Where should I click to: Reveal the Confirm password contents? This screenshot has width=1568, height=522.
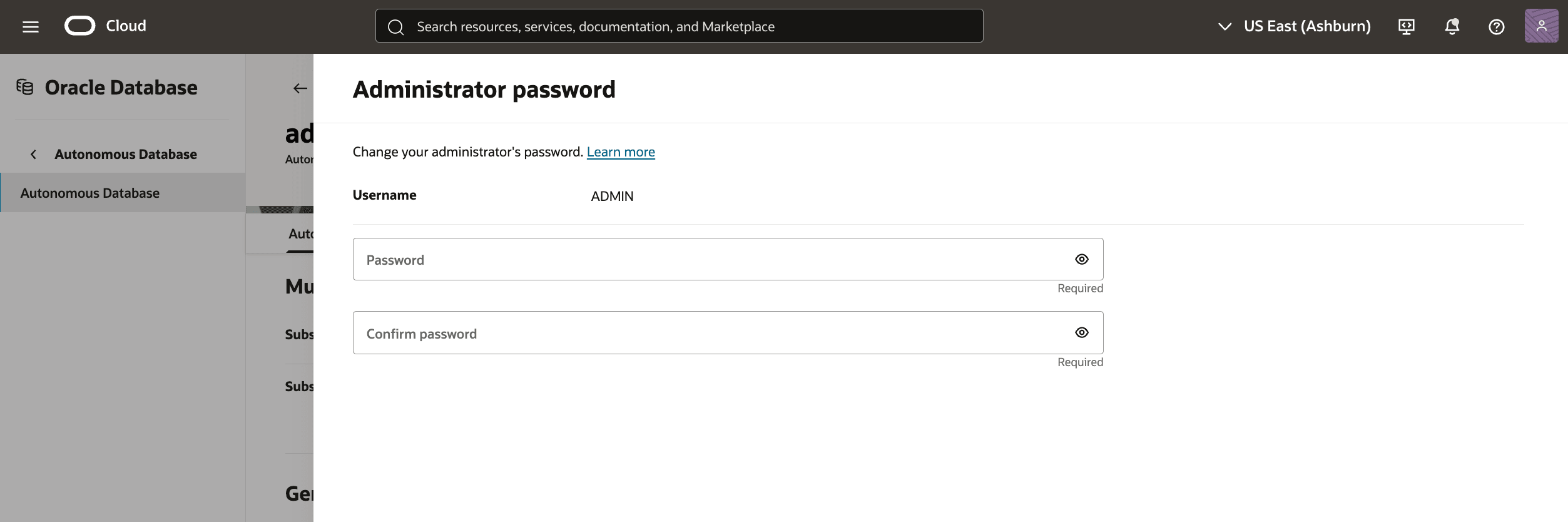click(1082, 332)
